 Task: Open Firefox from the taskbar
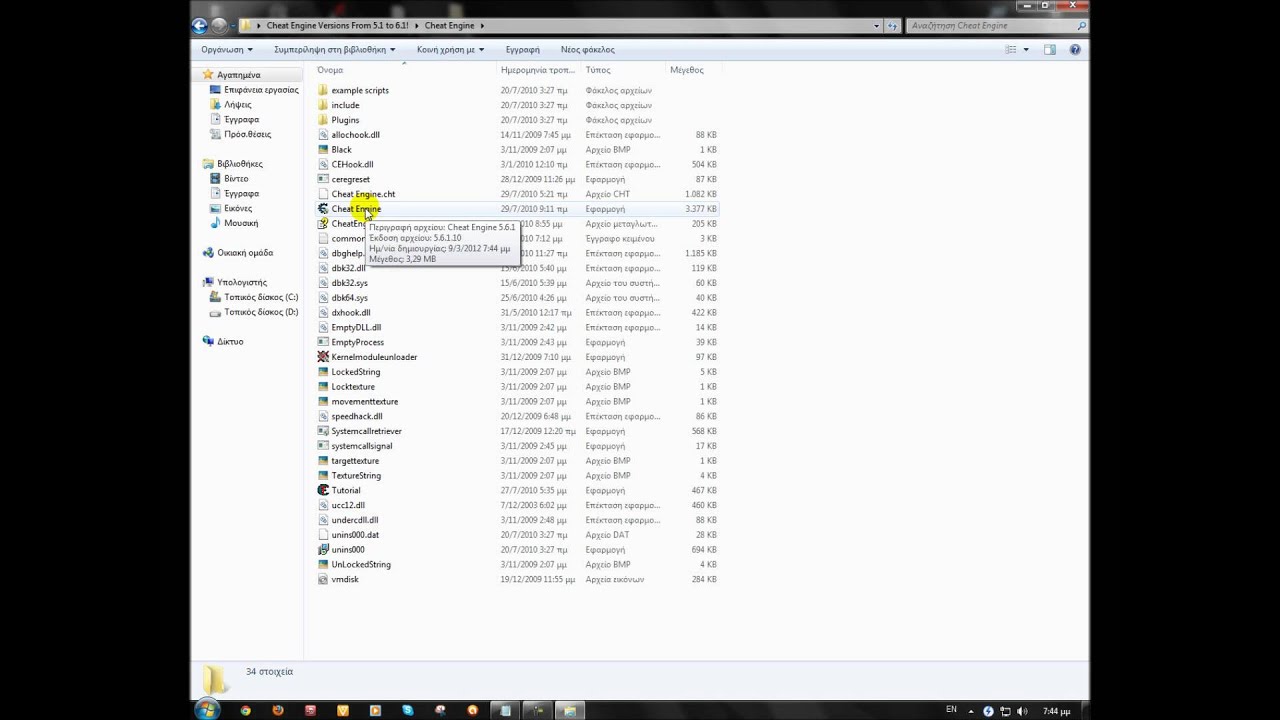(x=278, y=710)
